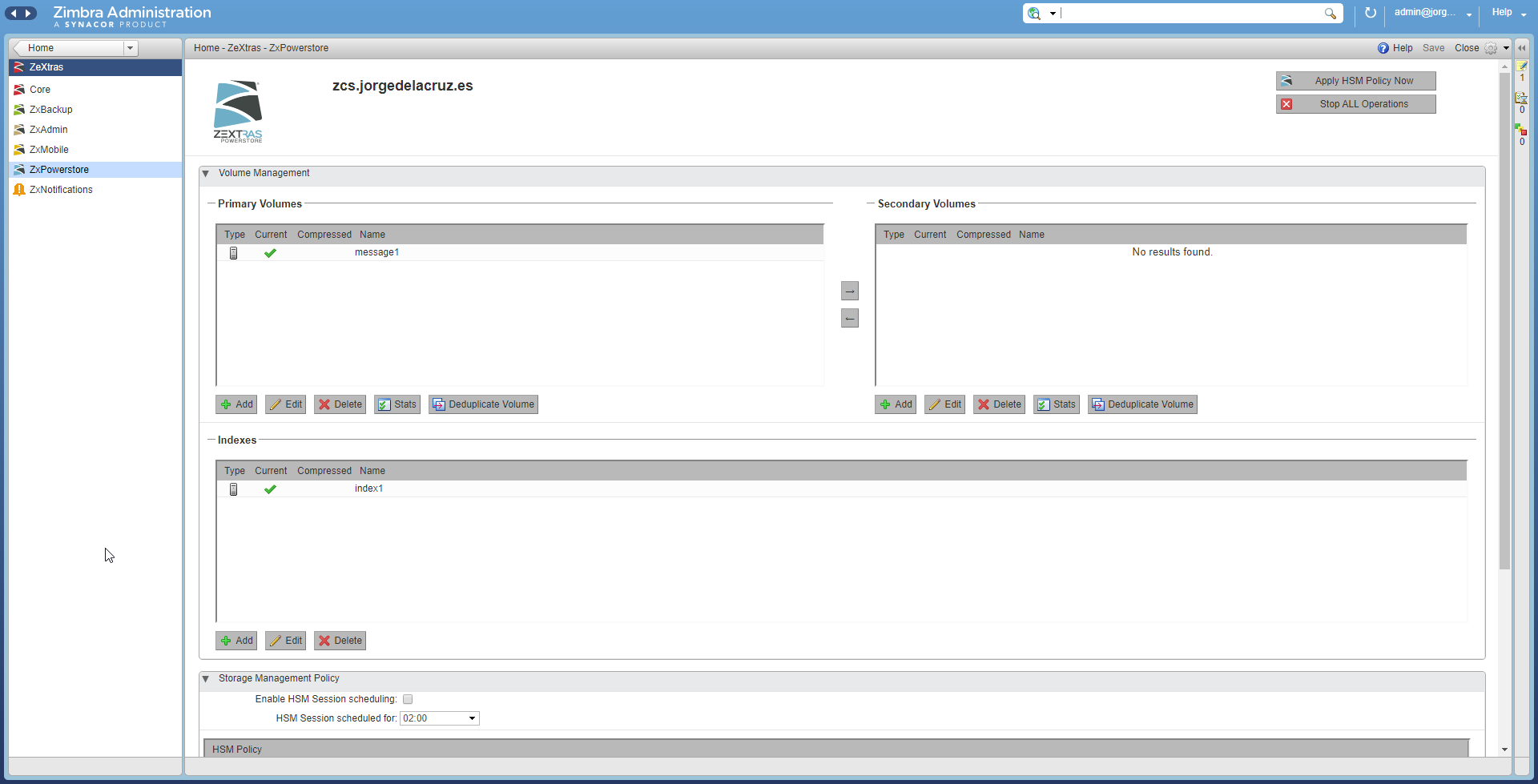The width and height of the screenshot is (1538, 784).
Task: Move volume to primary with left arrow
Action: [850, 319]
